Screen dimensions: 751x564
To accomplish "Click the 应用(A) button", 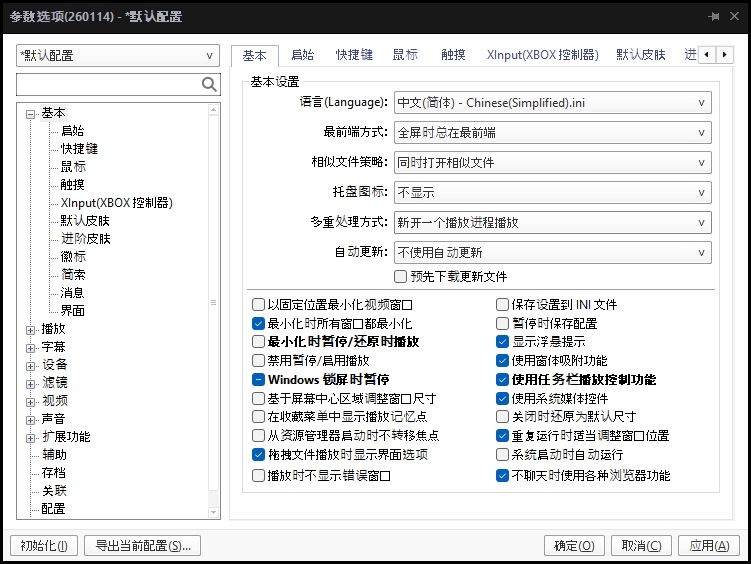I will [709, 546].
